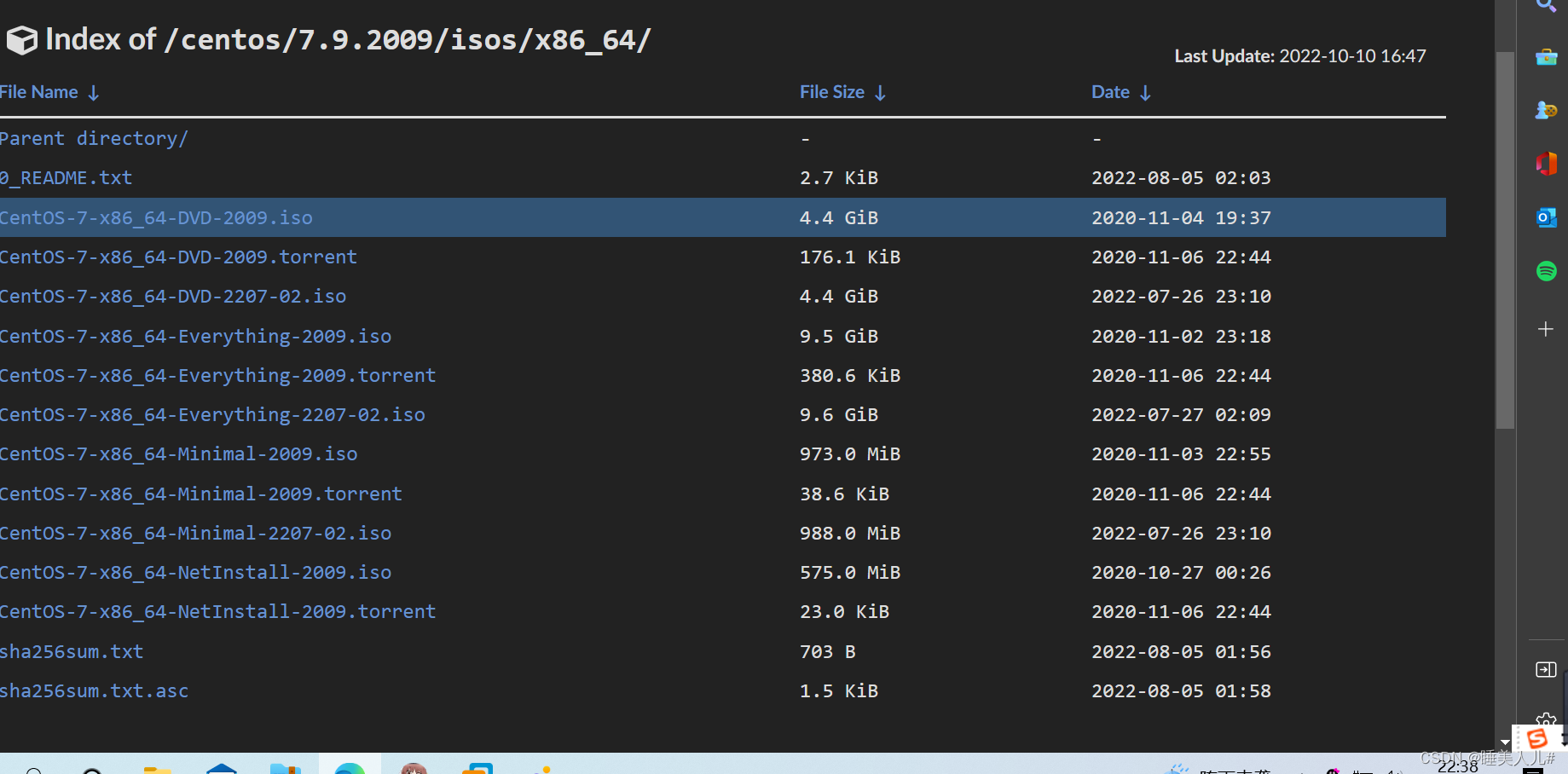This screenshot has width=1568, height=774.
Task: Download CentOS-7-x86_64-DVD-2009.torrent
Action: [x=178, y=257]
